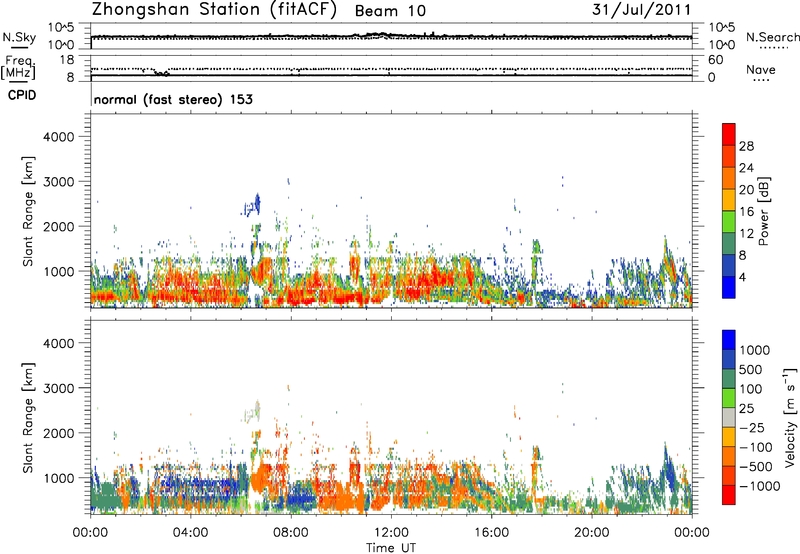The height and width of the screenshot is (554, 800).
Task: Click the red -1000 m/s bottom of Velocity bar
Action: coord(729,495)
